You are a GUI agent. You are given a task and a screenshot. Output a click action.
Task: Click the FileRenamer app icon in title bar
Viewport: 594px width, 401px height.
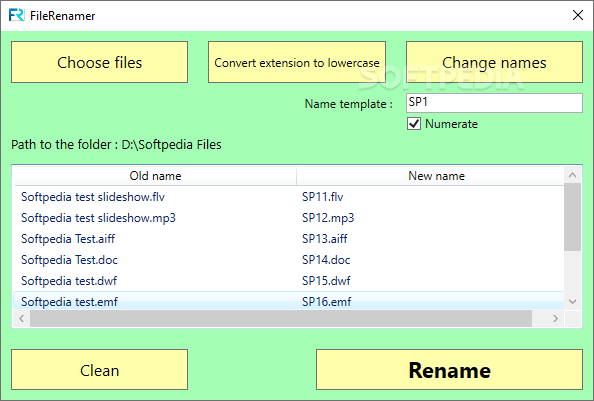click(16, 16)
